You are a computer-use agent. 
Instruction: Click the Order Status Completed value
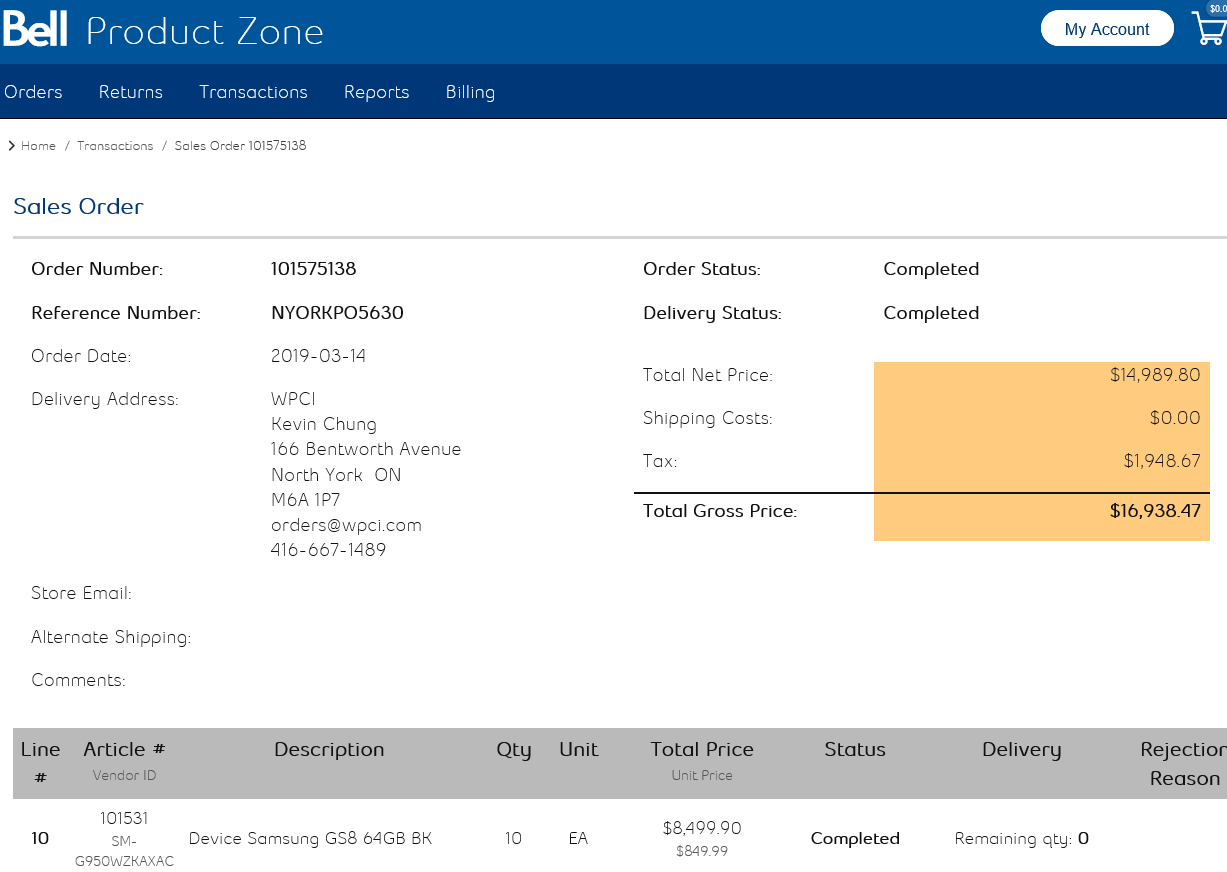(x=931, y=269)
